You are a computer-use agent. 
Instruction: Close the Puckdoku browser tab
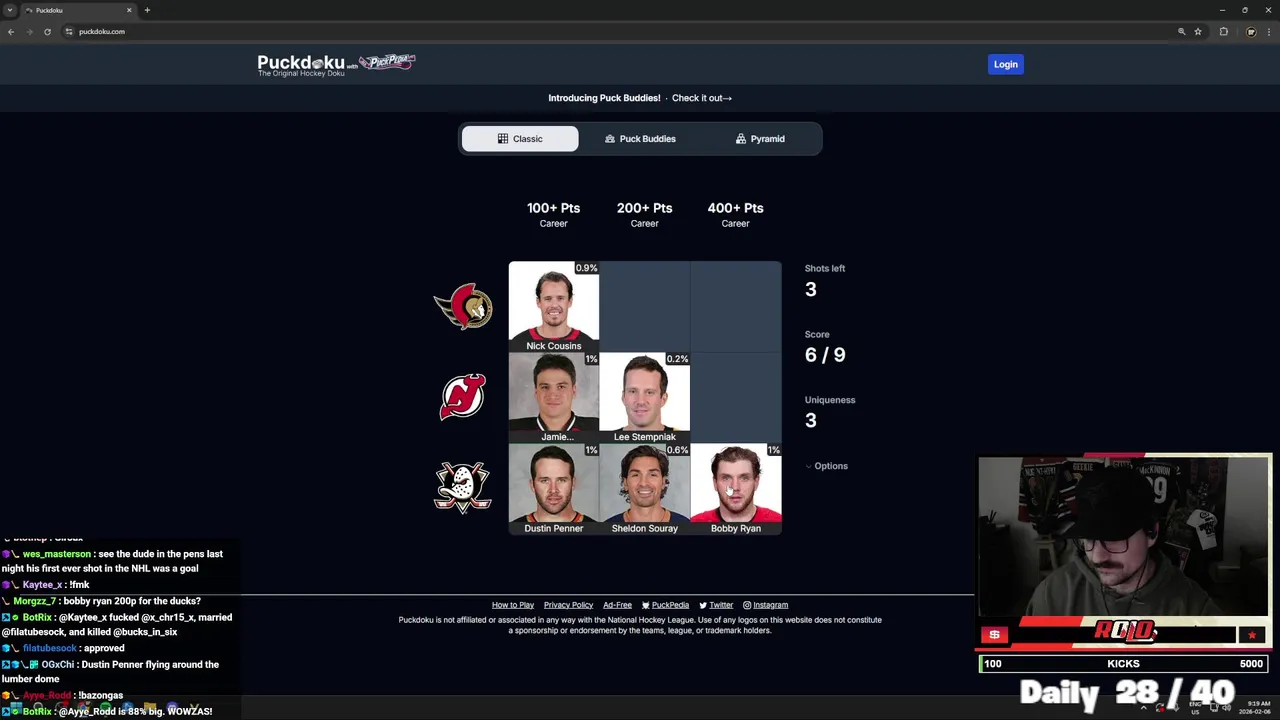tap(128, 10)
